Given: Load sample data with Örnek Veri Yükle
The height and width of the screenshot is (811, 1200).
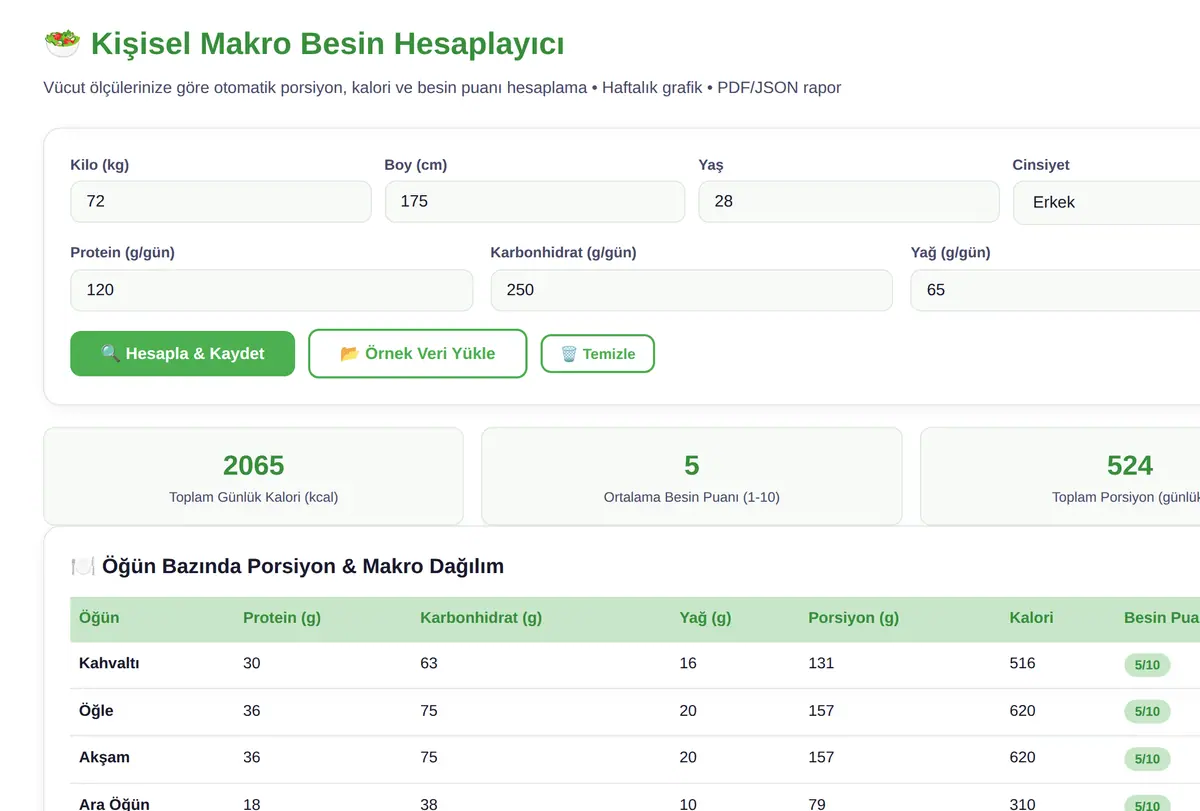Looking at the screenshot, I should (417, 354).
